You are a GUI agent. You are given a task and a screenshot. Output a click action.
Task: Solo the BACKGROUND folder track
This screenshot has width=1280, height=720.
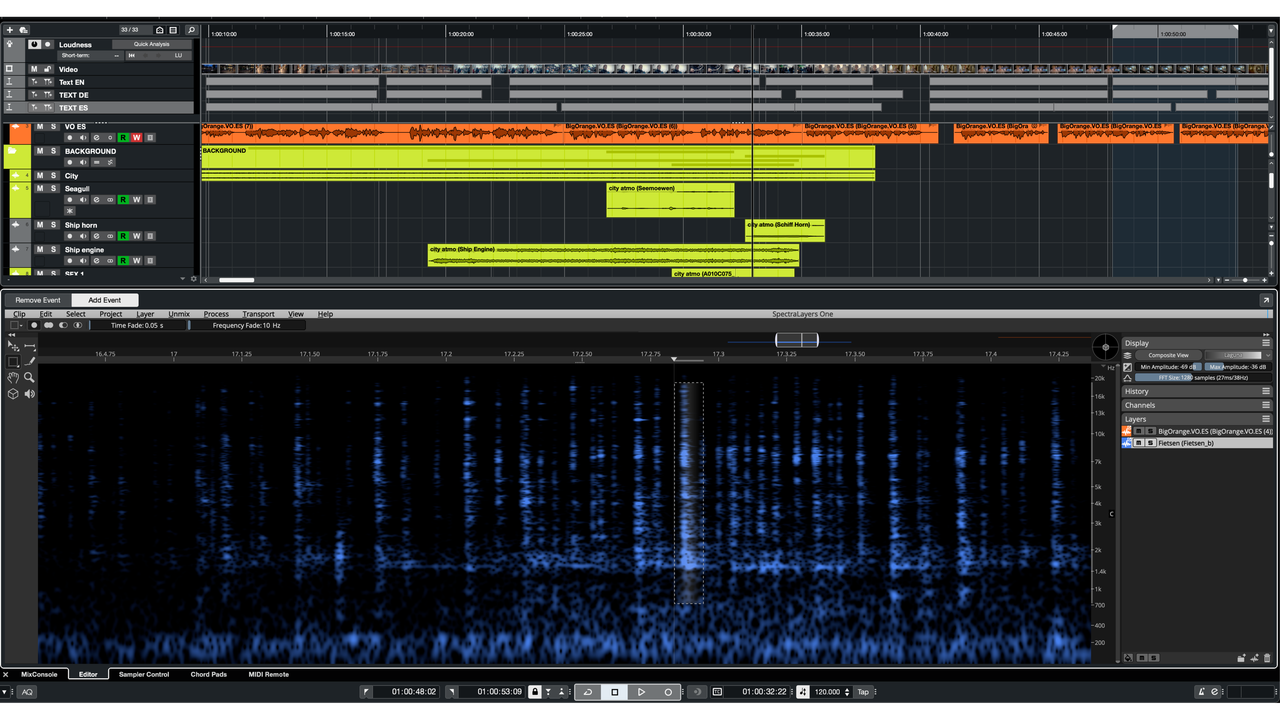point(53,151)
